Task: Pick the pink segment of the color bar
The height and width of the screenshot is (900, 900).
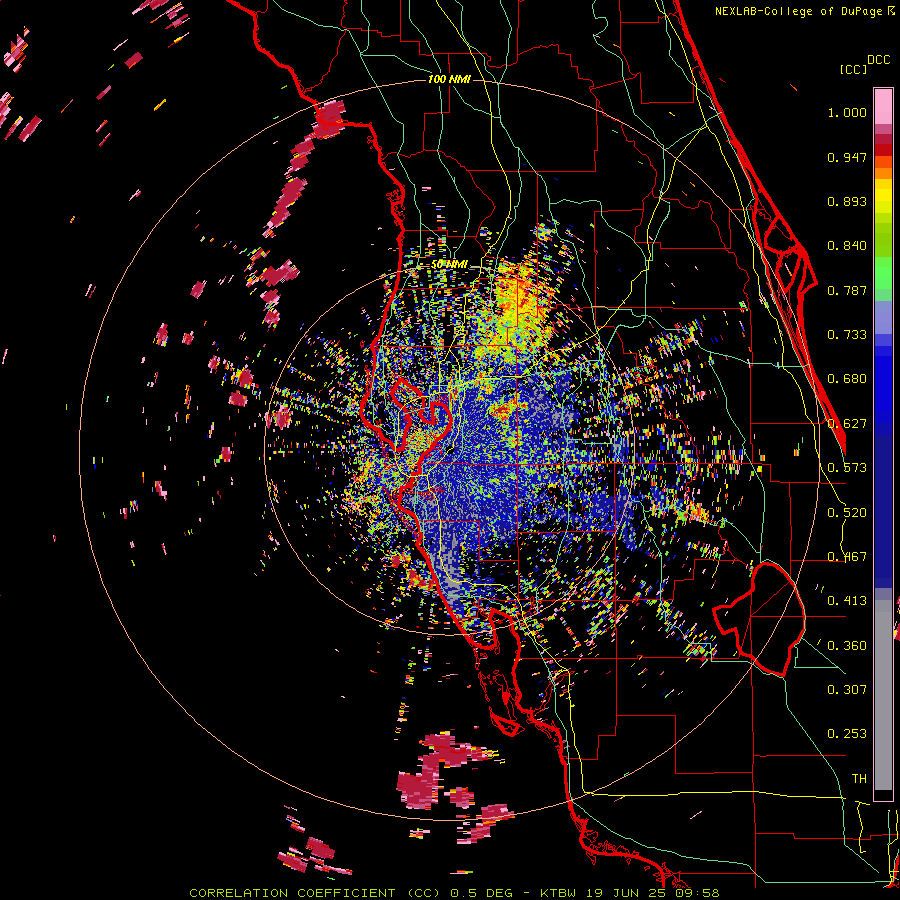Action: (x=883, y=107)
